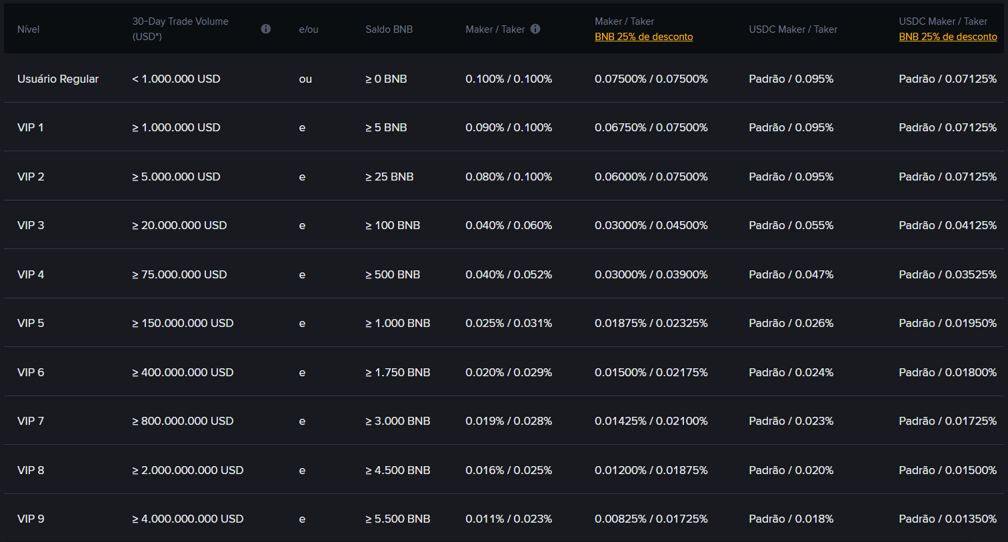Open BNB 25% de desconto link under USDC Maker / Taker
Viewport: 1008px width, 542px height.
[x=947, y=37]
